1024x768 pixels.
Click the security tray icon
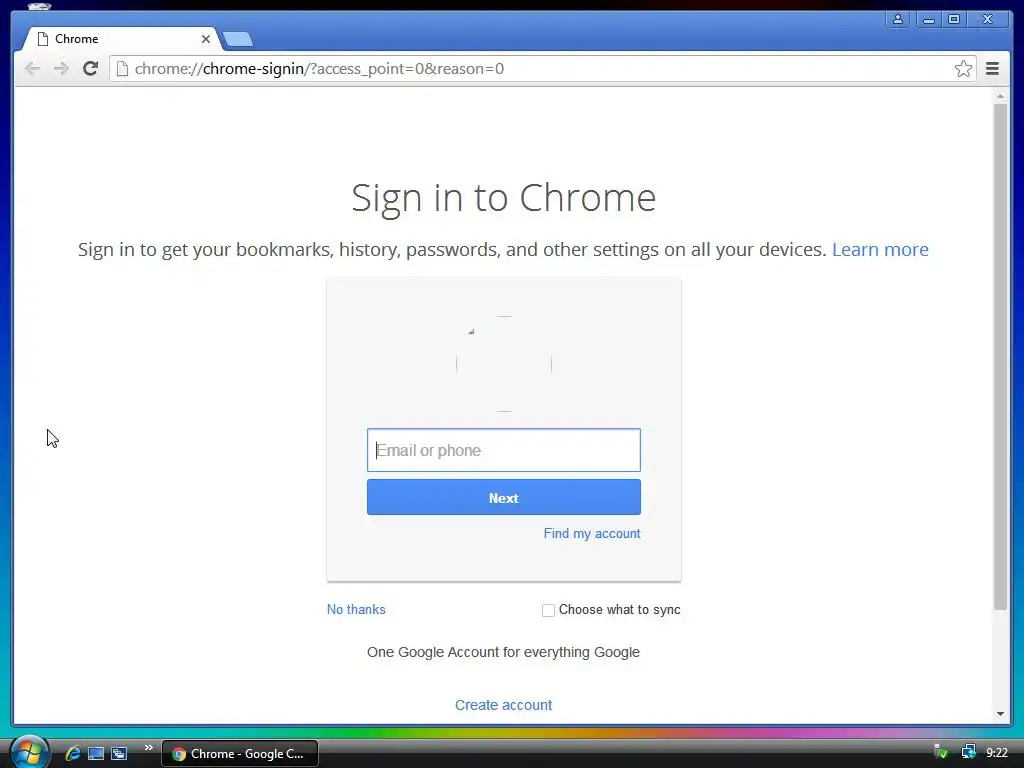click(940, 752)
